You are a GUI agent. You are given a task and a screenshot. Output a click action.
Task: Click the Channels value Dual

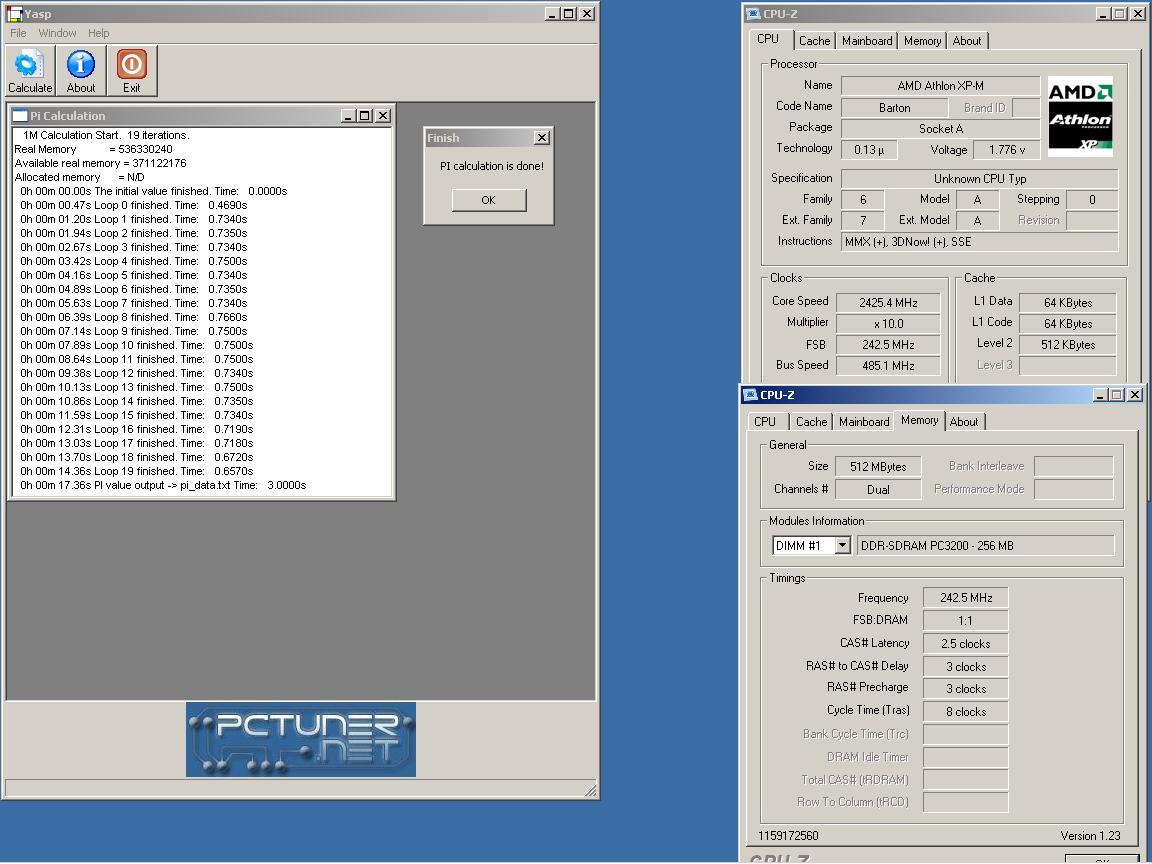pyautogui.click(x=878, y=490)
